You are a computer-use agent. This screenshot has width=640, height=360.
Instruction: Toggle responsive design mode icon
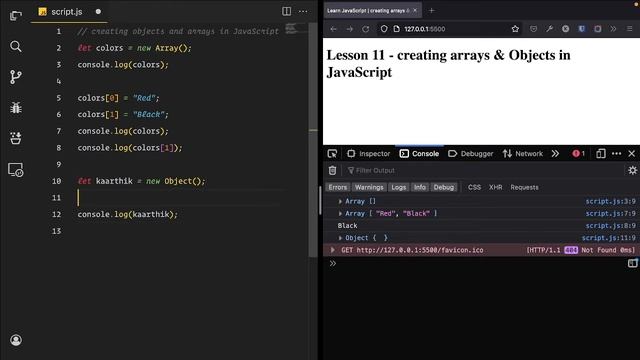click(x=600, y=153)
